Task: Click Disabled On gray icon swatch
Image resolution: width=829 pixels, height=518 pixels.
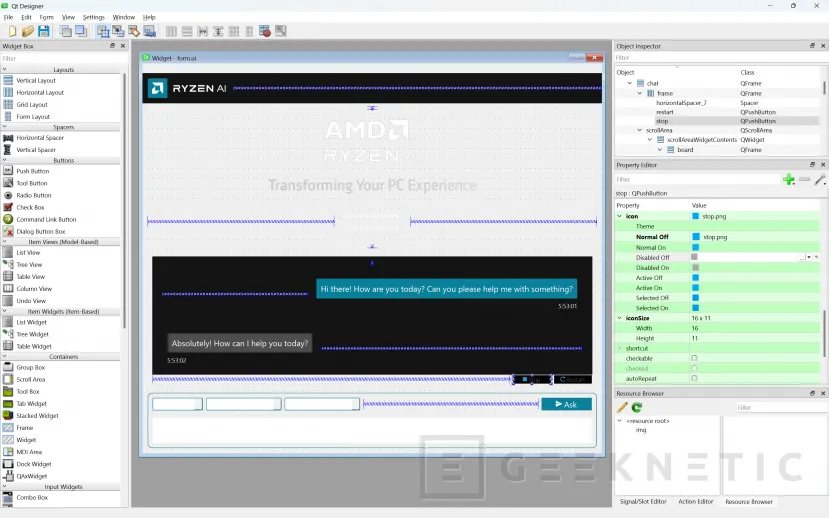Action: pyautogui.click(x=696, y=267)
